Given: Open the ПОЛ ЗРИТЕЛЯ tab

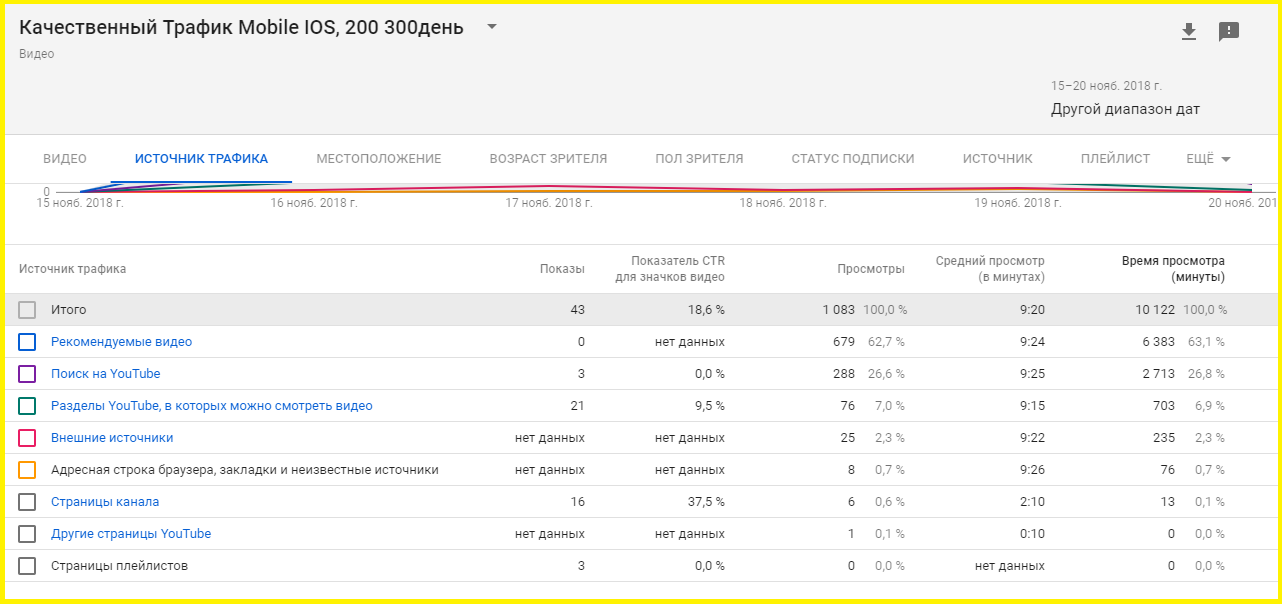Looking at the screenshot, I should (x=699, y=159).
